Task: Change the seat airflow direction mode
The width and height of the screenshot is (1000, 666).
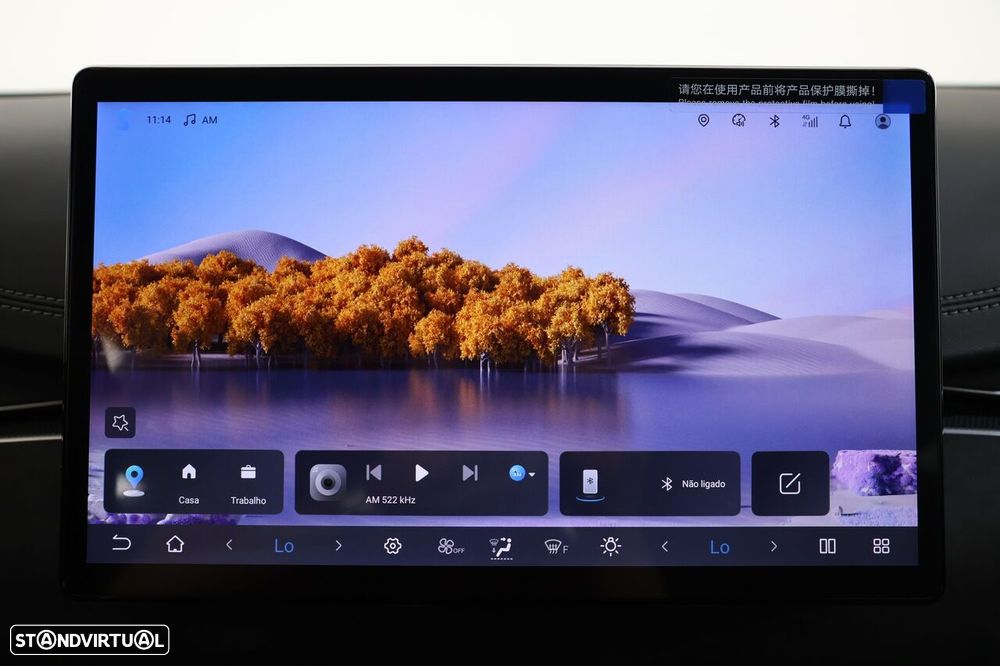Action: pyautogui.click(x=501, y=547)
